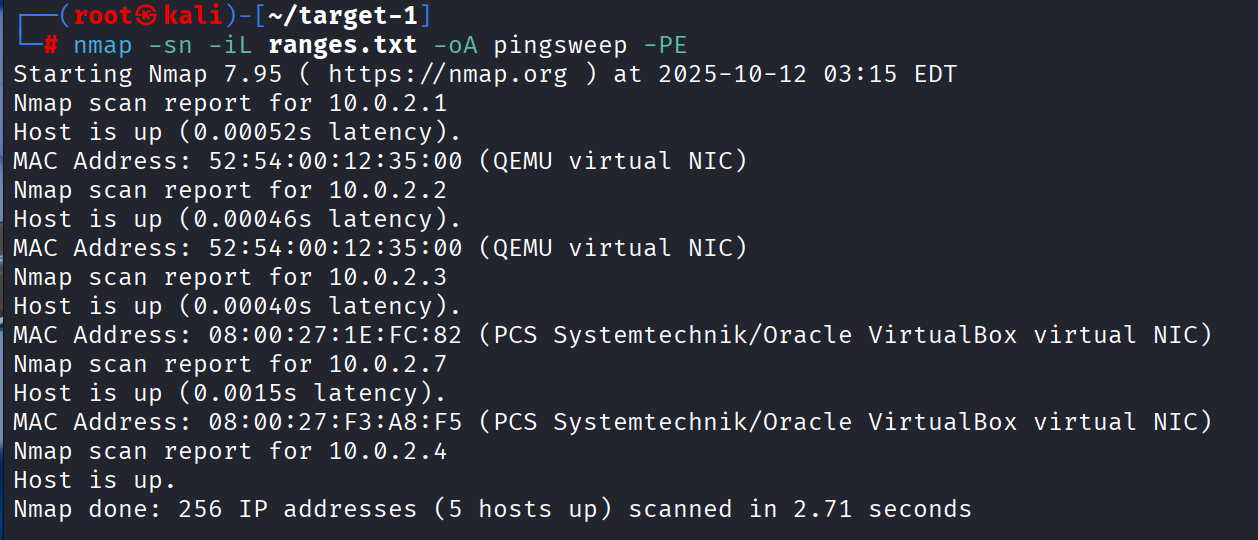Click the IP address 10.0.2.4
The height and width of the screenshot is (540, 1258).
pyautogui.click(x=387, y=451)
